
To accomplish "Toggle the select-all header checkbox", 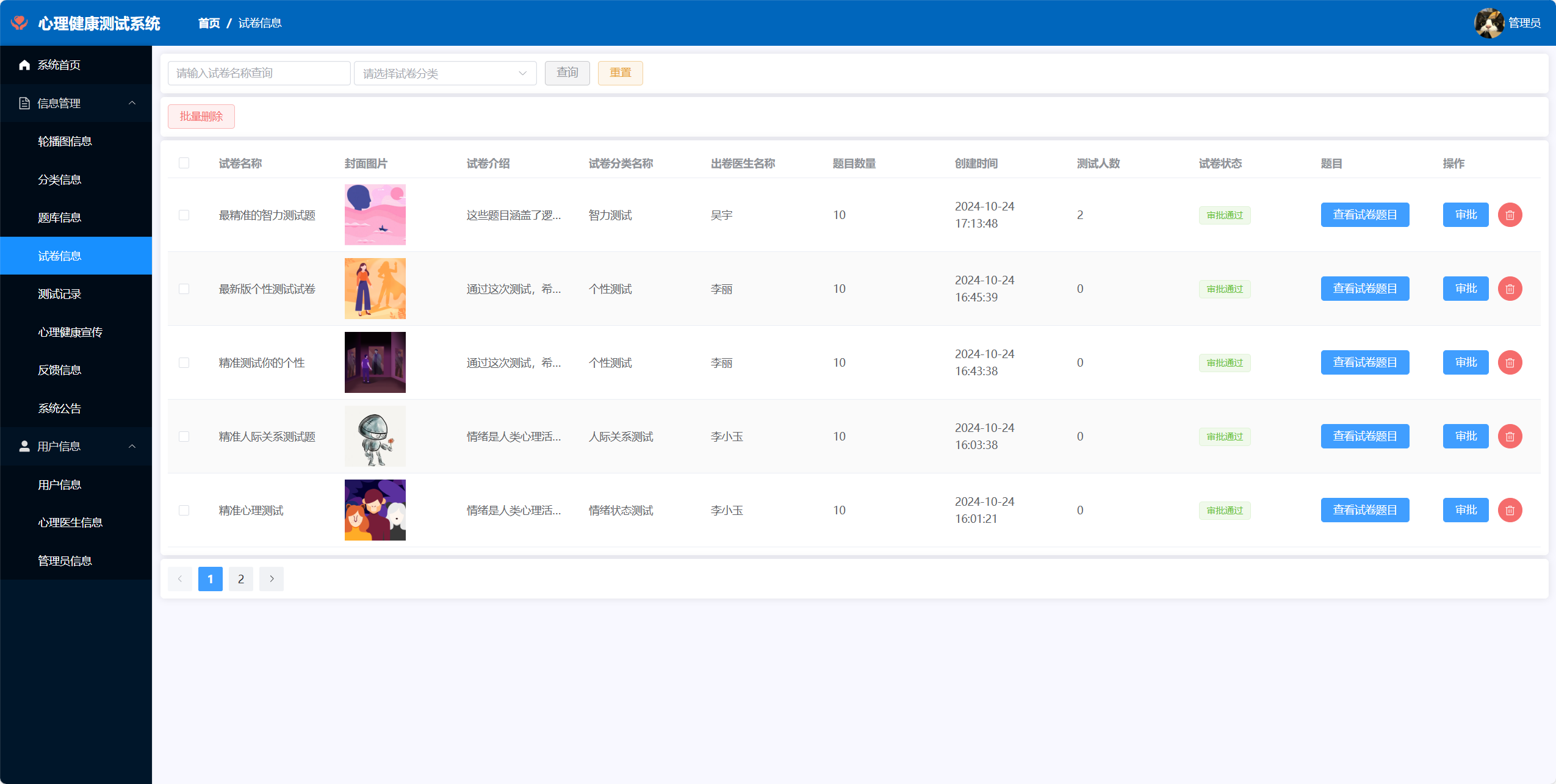I will pos(184,163).
